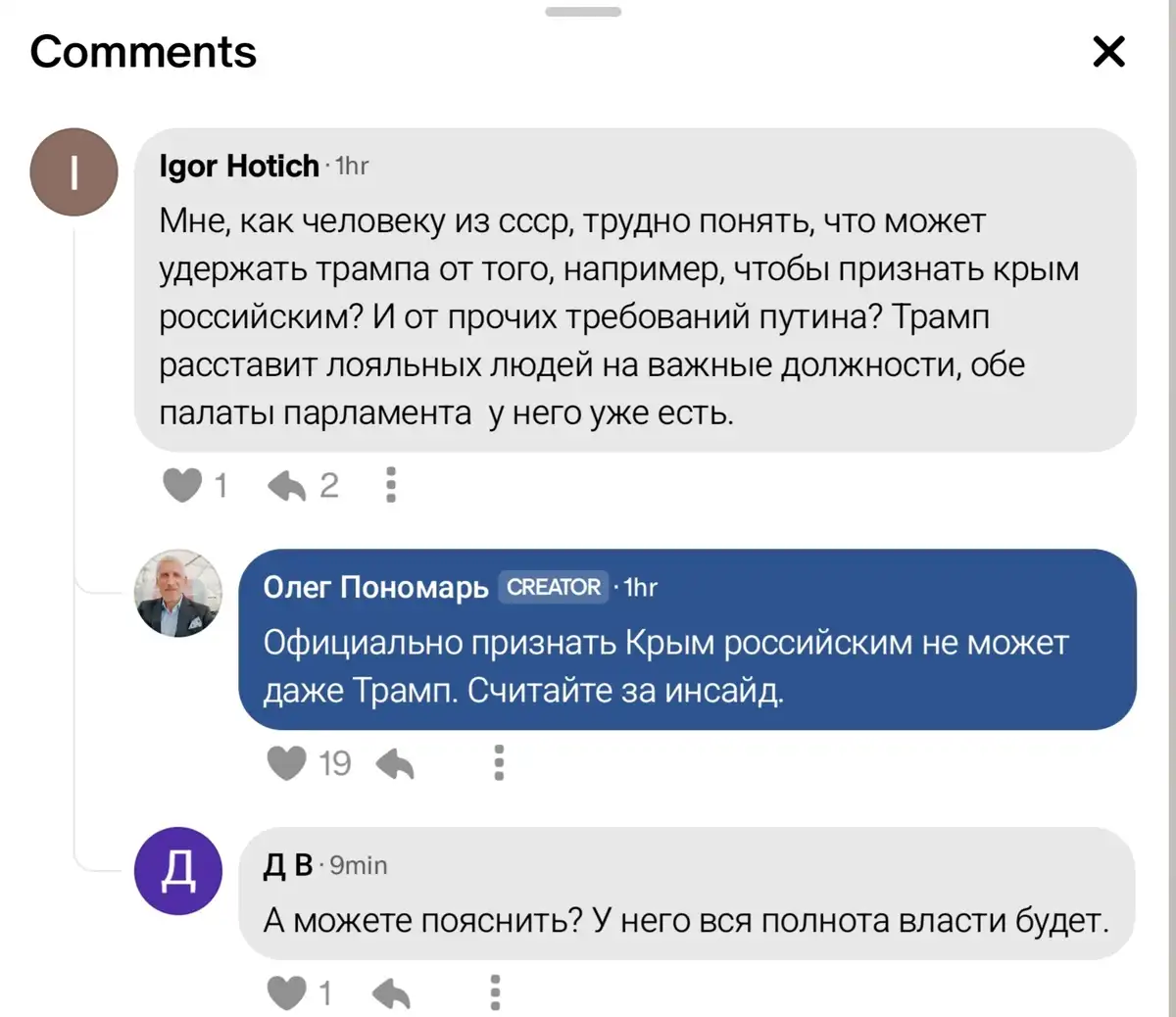The width and height of the screenshot is (1176, 1017).
Task: Open more options on Олег Пономарь's reply
Action: [x=499, y=763]
